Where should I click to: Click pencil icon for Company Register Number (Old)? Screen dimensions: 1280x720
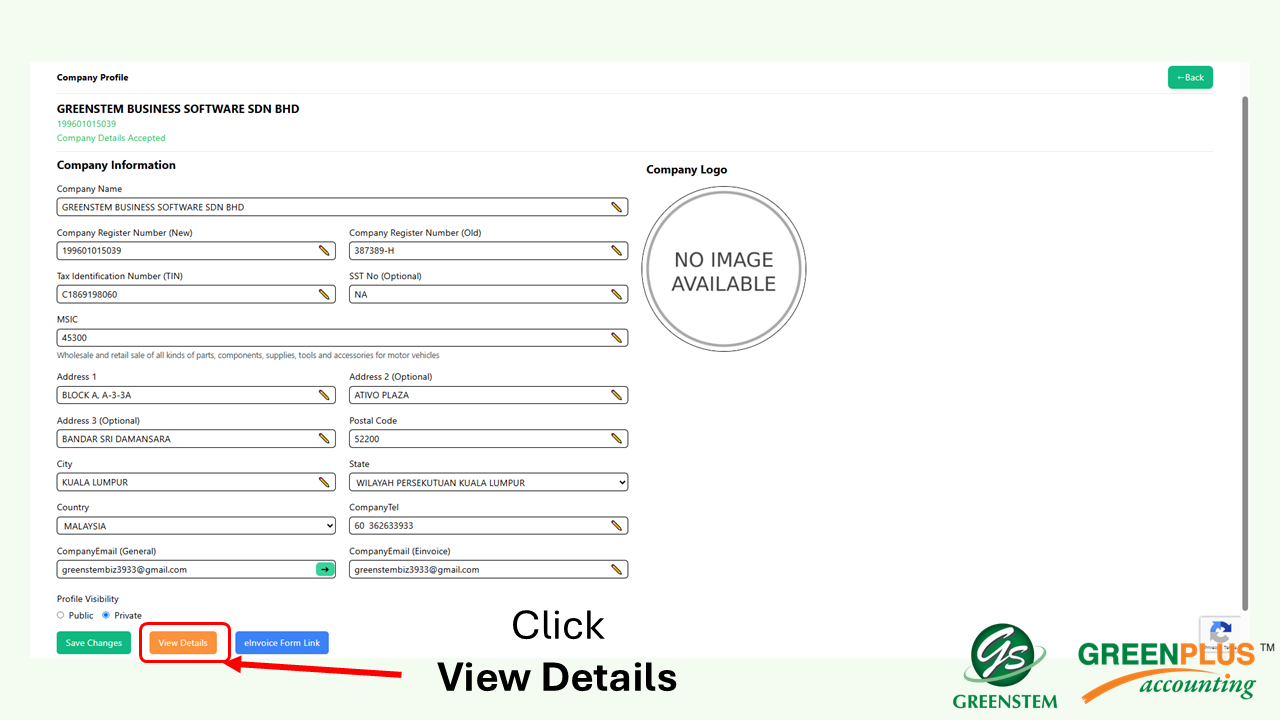pos(617,251)
